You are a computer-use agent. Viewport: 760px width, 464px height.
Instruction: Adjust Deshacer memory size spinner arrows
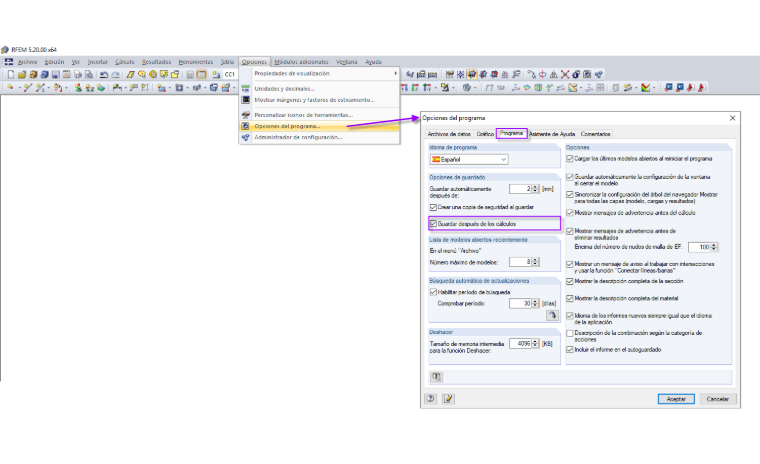point(535,343)
